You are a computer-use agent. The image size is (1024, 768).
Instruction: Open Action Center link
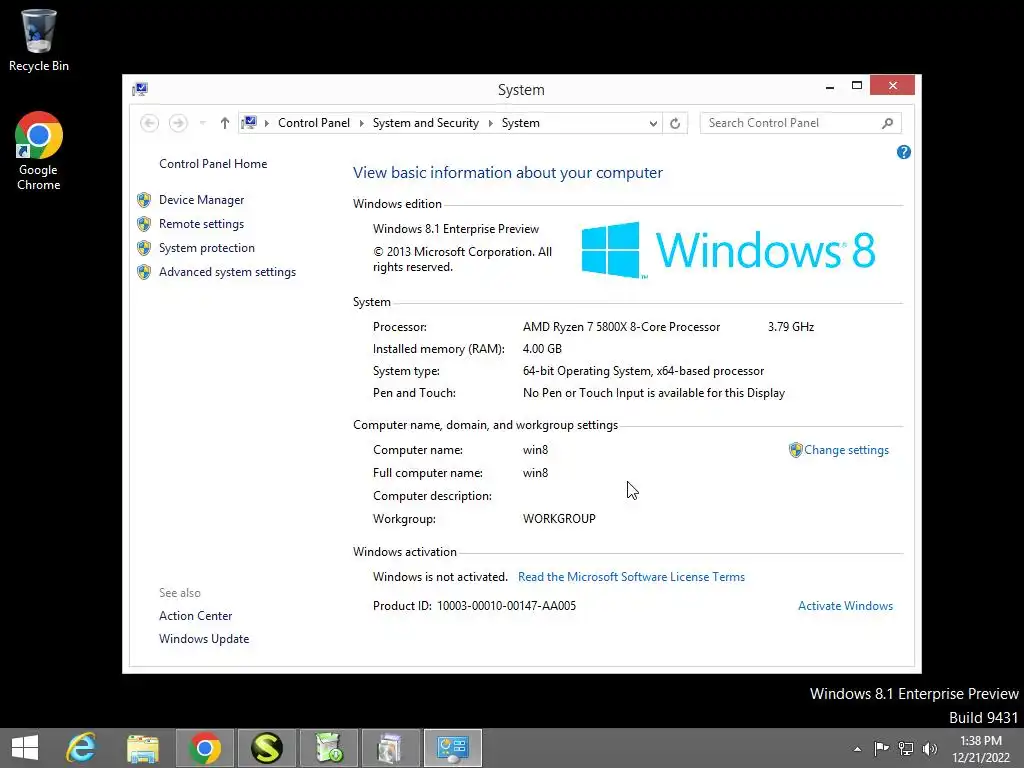pyautogui.click(x=195, y=616)
